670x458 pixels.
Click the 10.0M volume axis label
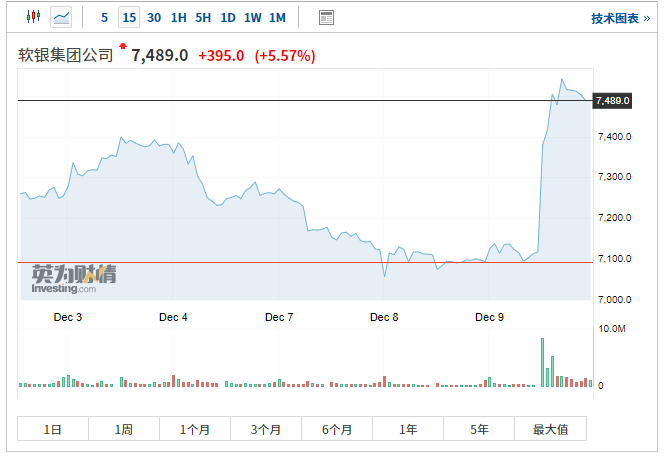click(x=612, y=329)
